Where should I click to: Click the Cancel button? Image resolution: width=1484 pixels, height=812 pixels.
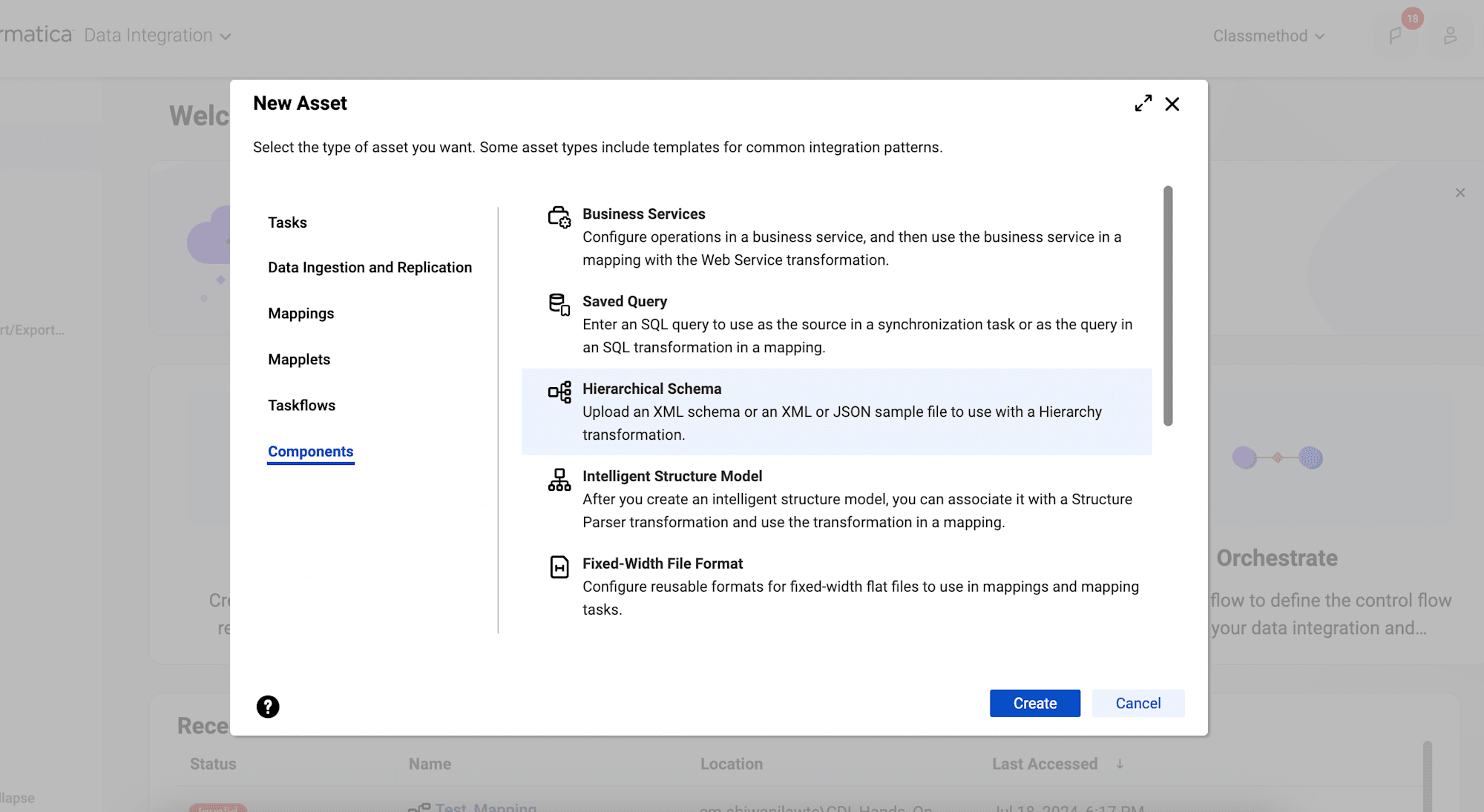pyautogui.click(x=1138, y=704)
